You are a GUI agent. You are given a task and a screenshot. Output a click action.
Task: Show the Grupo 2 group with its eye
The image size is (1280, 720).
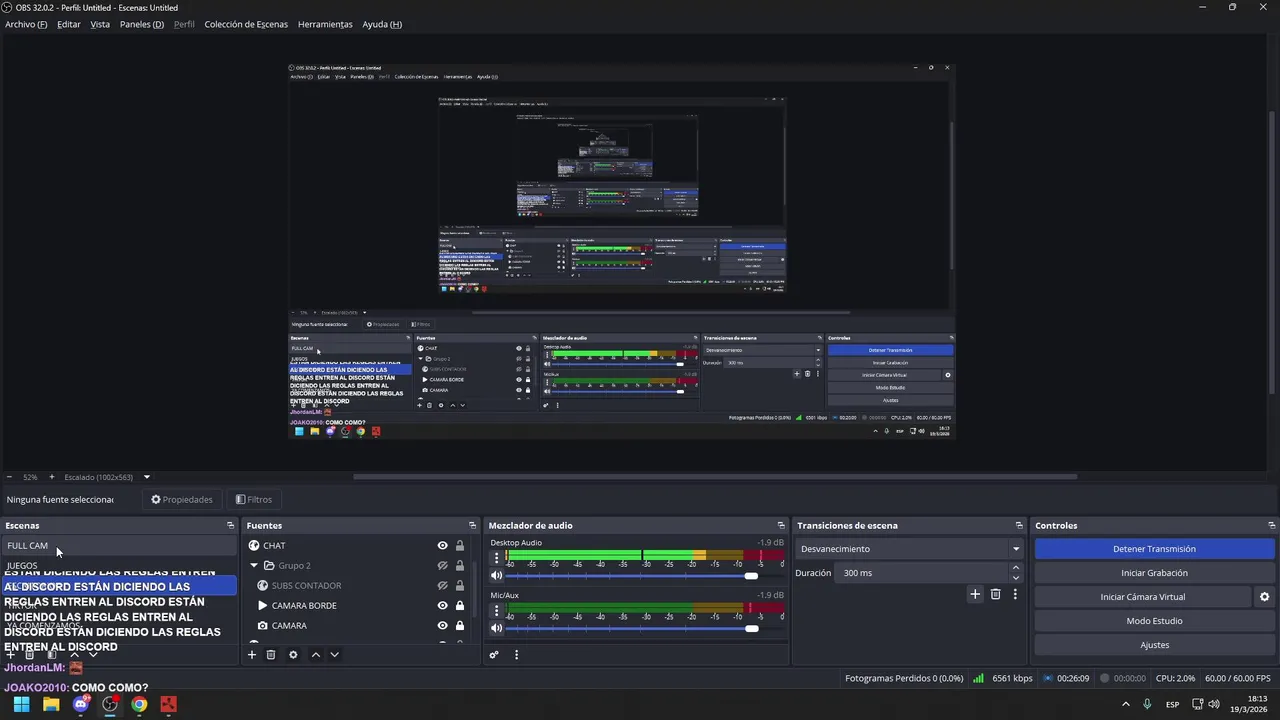[x=442, y=566]
